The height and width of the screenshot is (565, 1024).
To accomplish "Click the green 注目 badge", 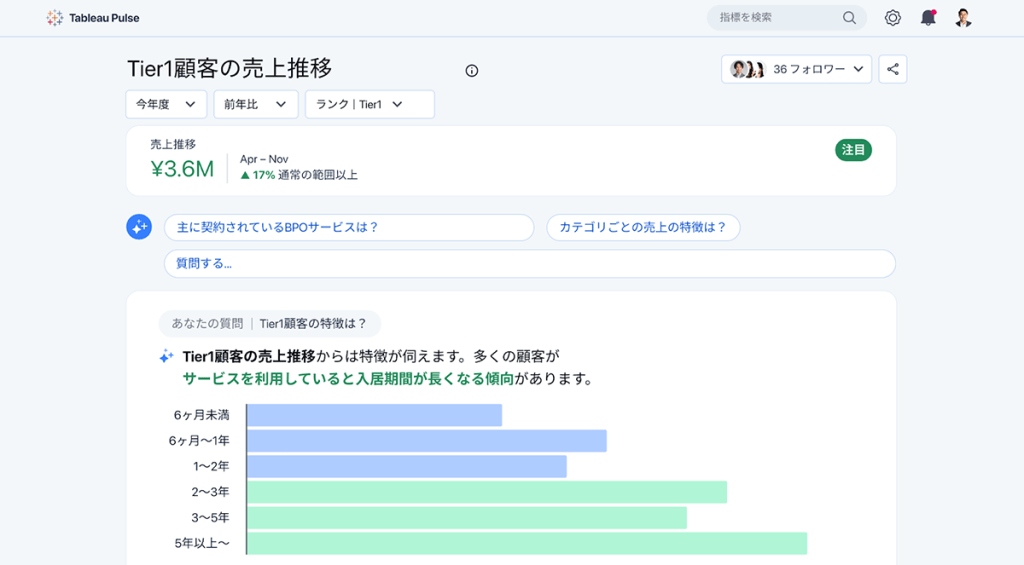I will (x=853, y=150).
